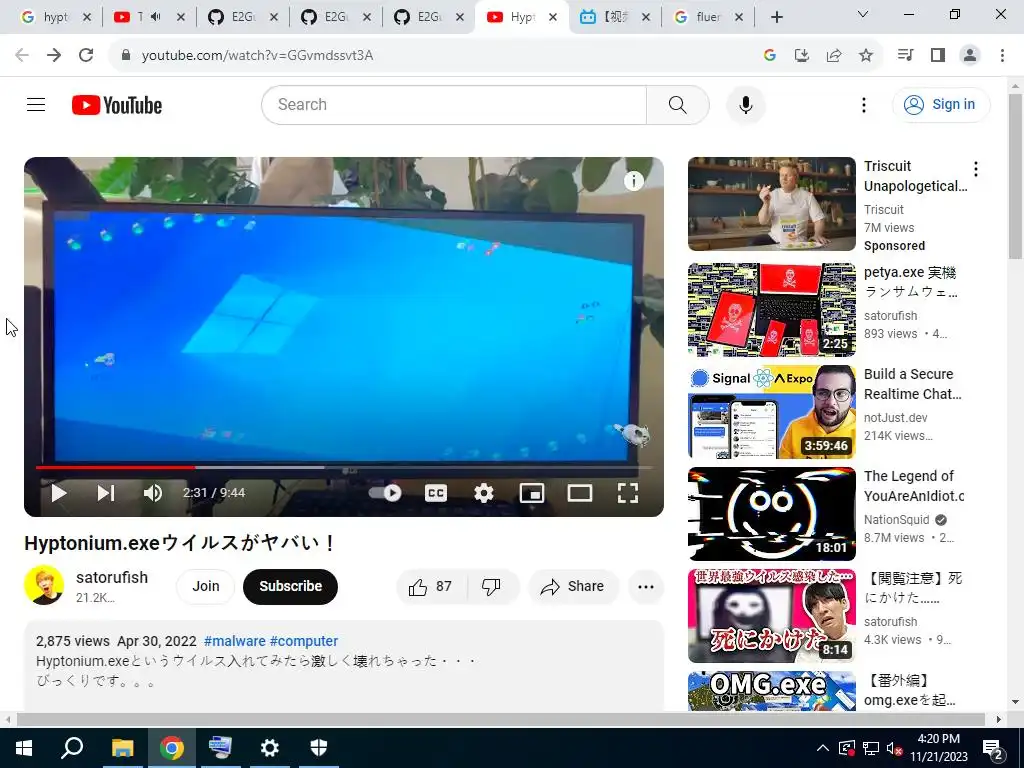The height and width of the screenshot is (768, 1024).
Task: Open Windows Start menu
Action: (x=24, y=748)
